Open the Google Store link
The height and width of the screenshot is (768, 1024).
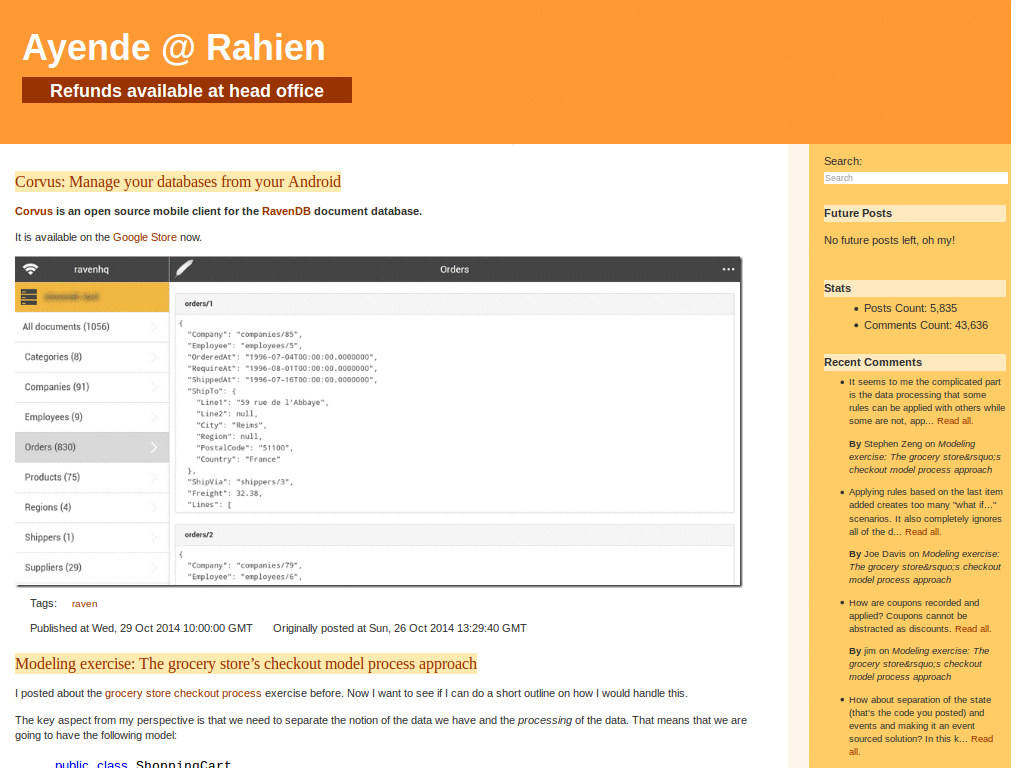pyautogui.click(x=145, y=237)
